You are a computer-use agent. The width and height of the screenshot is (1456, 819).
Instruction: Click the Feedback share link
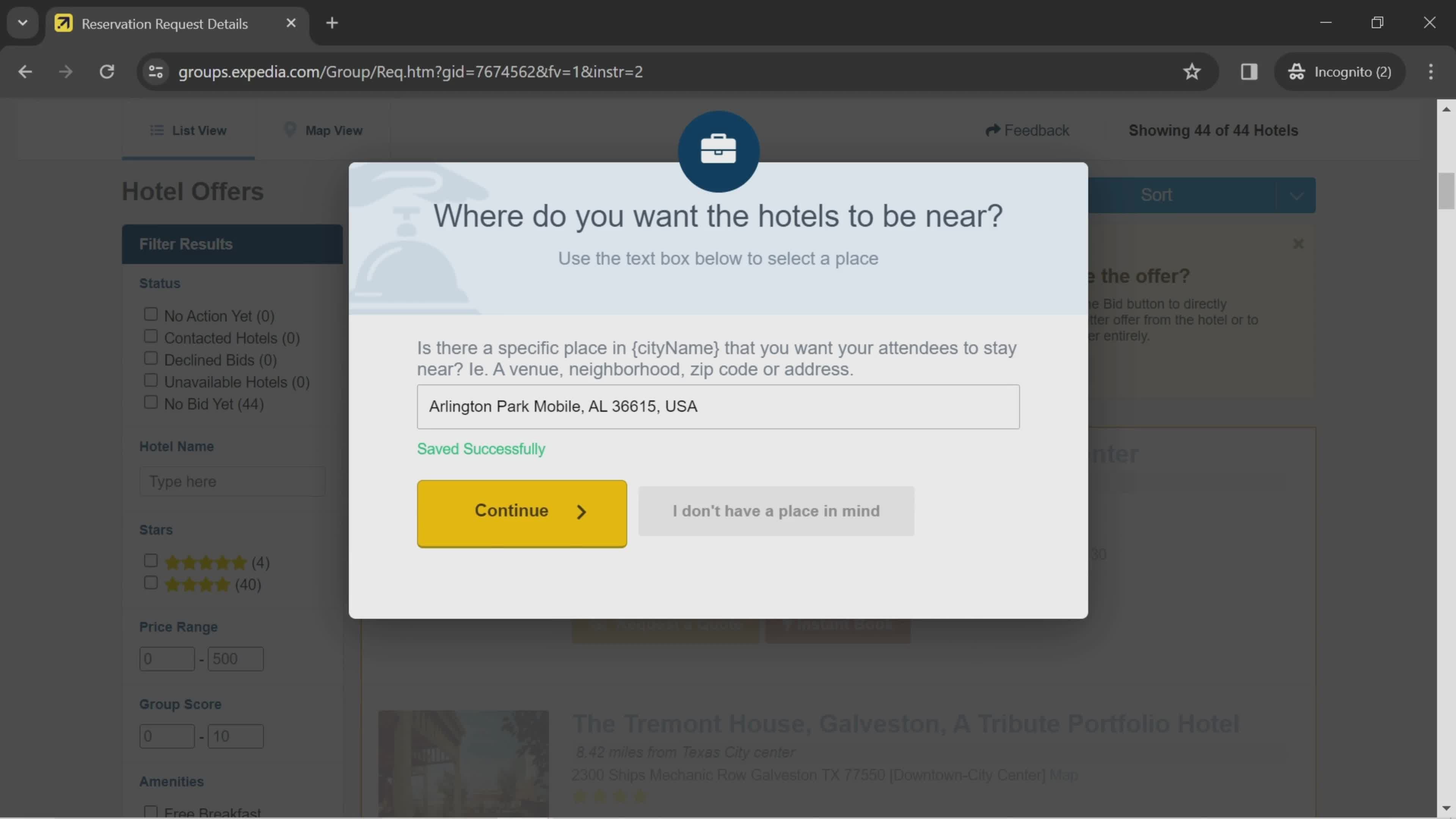pyautogui.click(x=1027, y=130)
